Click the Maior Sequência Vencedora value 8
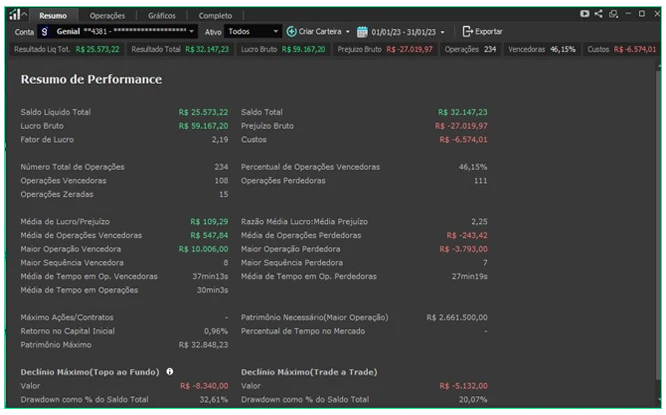The height and width of the screenshot is (415, 666). pos(226,263)
